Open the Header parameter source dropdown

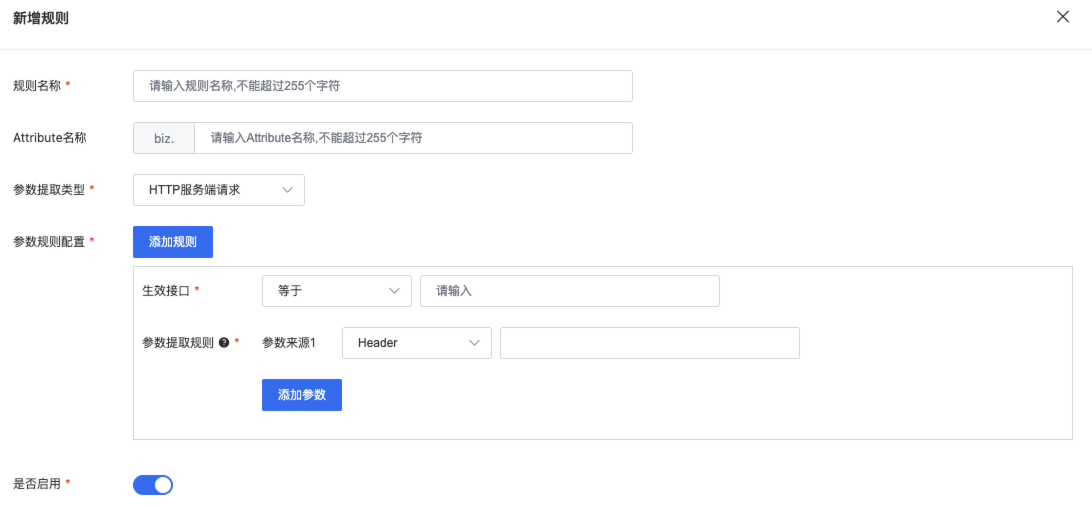tap(416, 343)
